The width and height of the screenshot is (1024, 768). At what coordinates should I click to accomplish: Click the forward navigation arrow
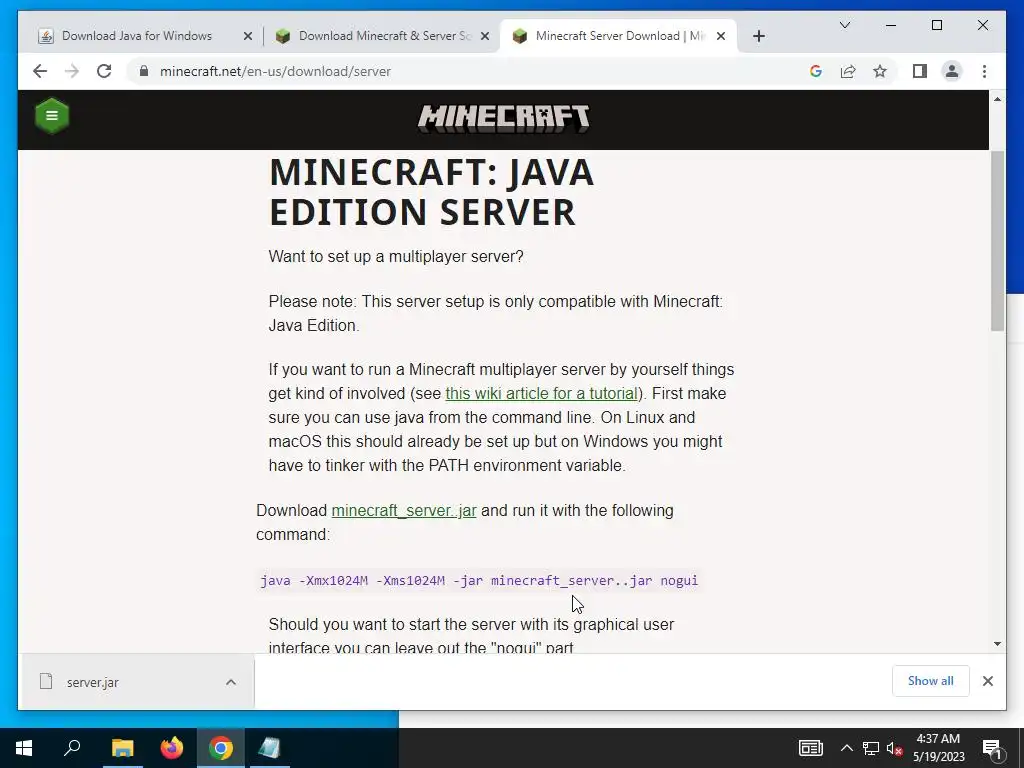point(72,71)
